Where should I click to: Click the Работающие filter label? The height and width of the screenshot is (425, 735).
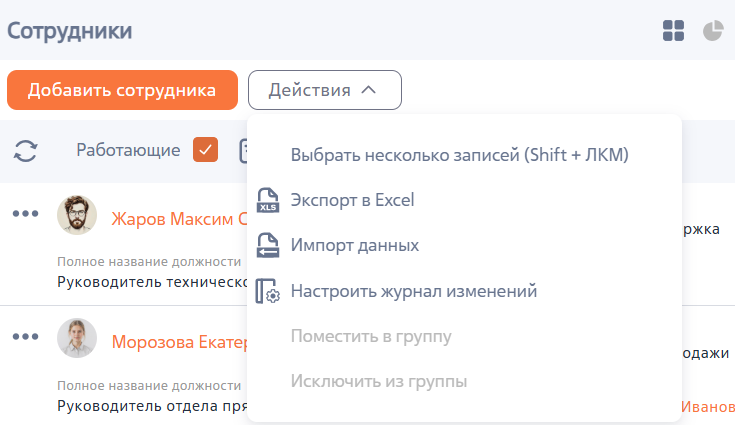point(128,150)
